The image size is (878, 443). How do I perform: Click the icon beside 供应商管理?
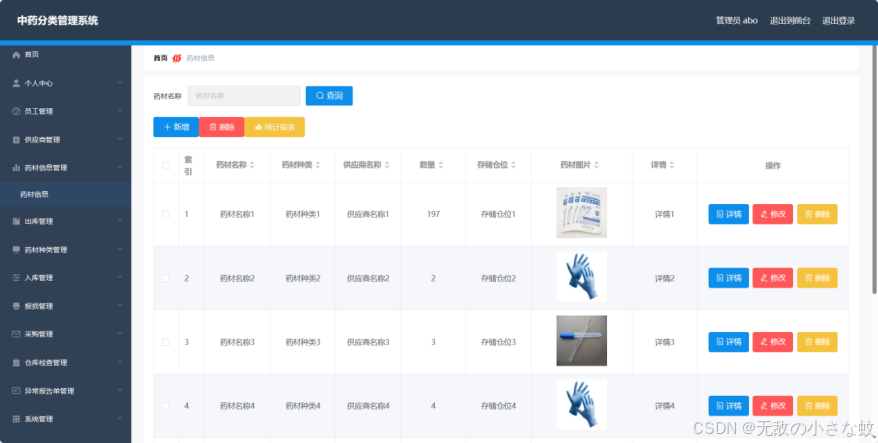click(16, 140)
